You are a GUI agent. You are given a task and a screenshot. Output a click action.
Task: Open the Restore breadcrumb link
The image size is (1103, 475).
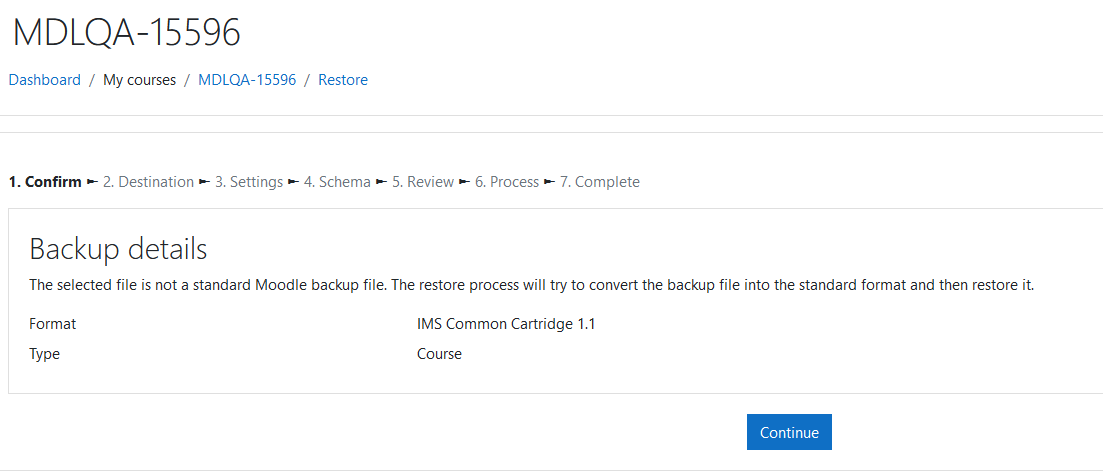(x=343, y=80)
